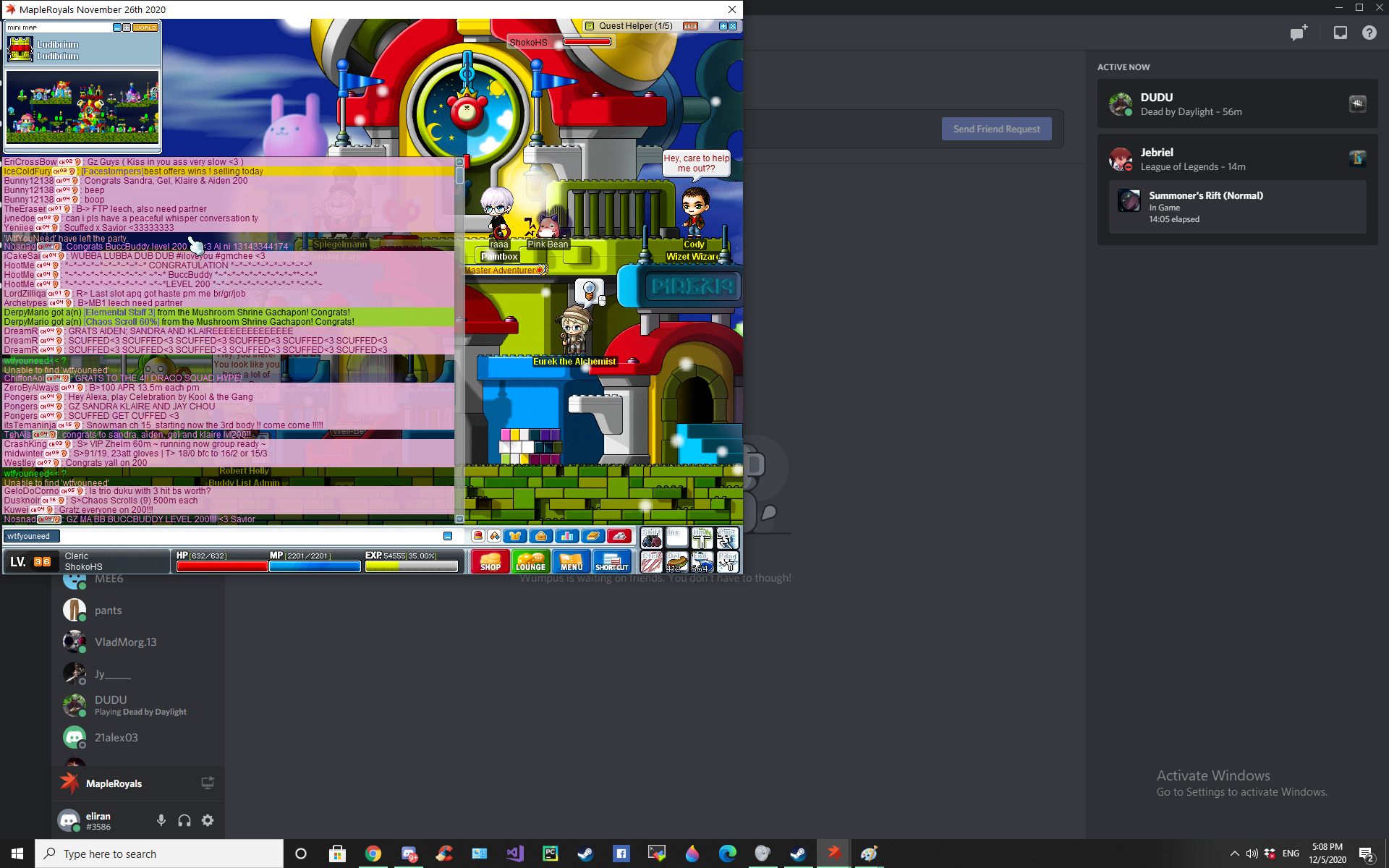
Task: Open the Cash Shop button
Action: 490,561
